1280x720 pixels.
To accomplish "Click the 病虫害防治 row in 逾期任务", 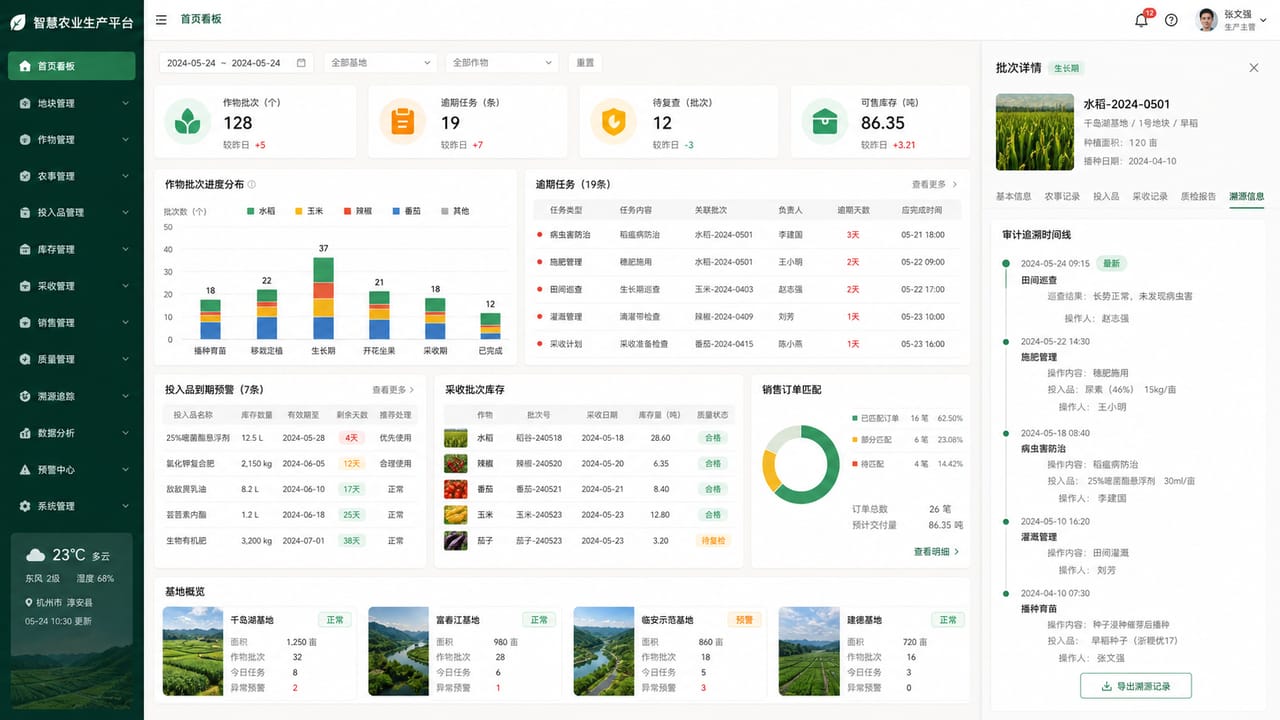I will pos(748,235).
